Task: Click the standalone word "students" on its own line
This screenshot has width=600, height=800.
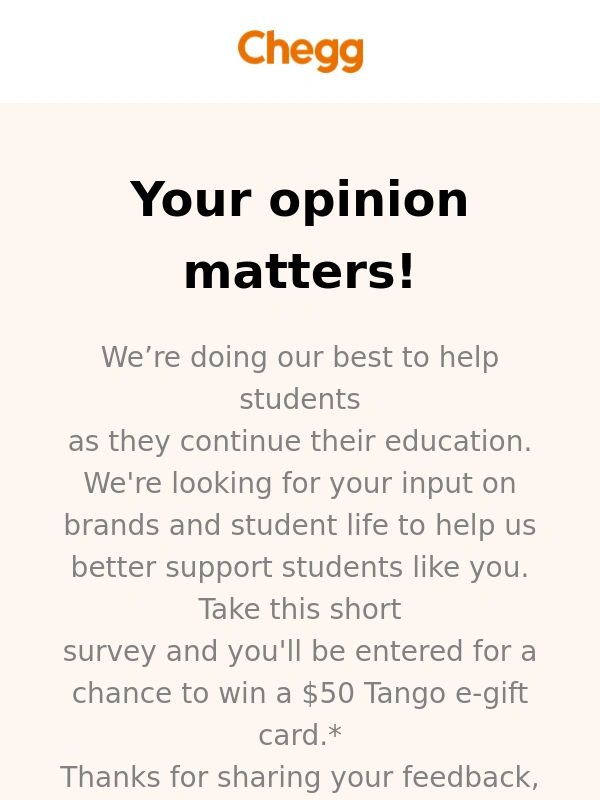Action: pyautogui.click(x=300, y=400)
